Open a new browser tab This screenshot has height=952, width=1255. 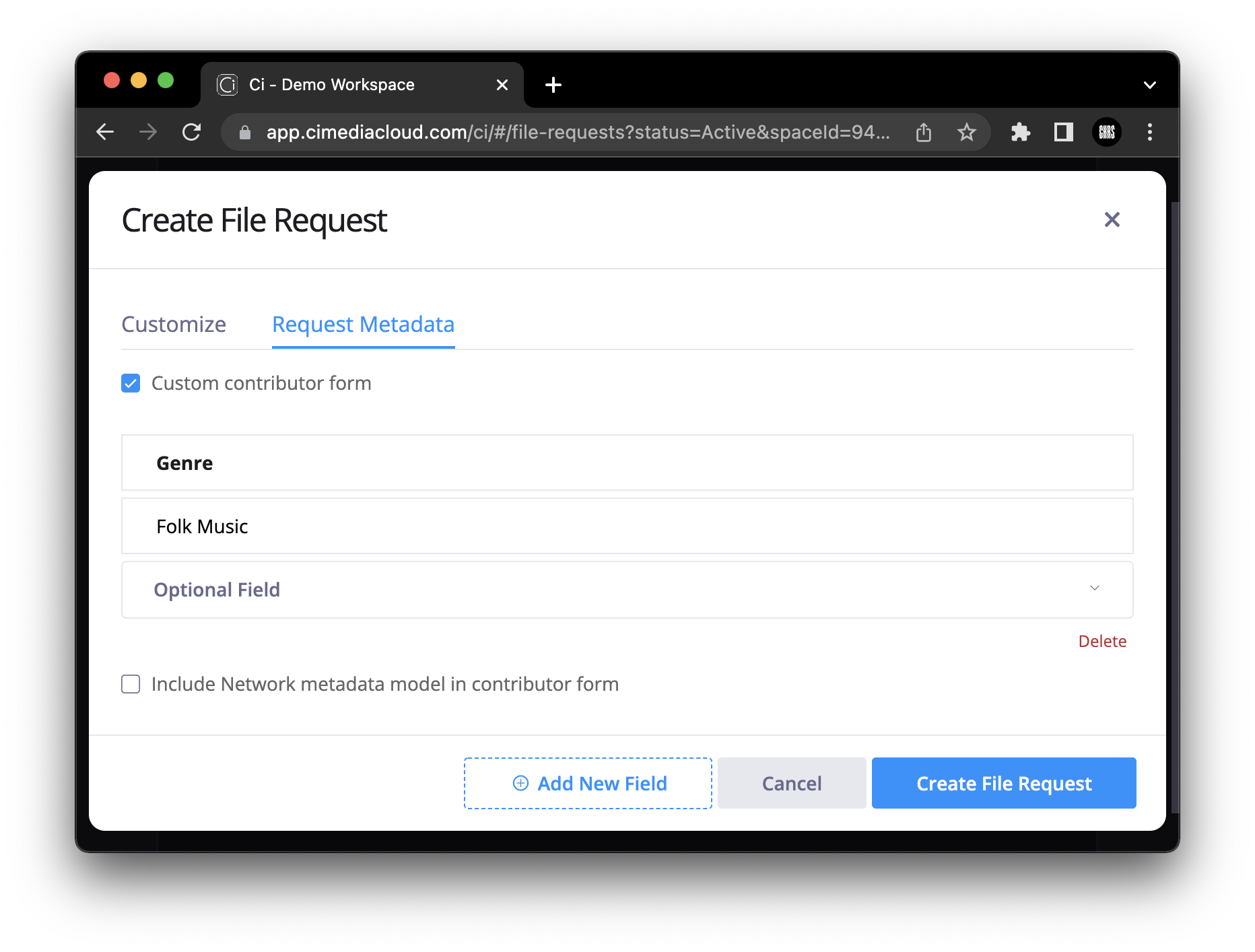553,85
